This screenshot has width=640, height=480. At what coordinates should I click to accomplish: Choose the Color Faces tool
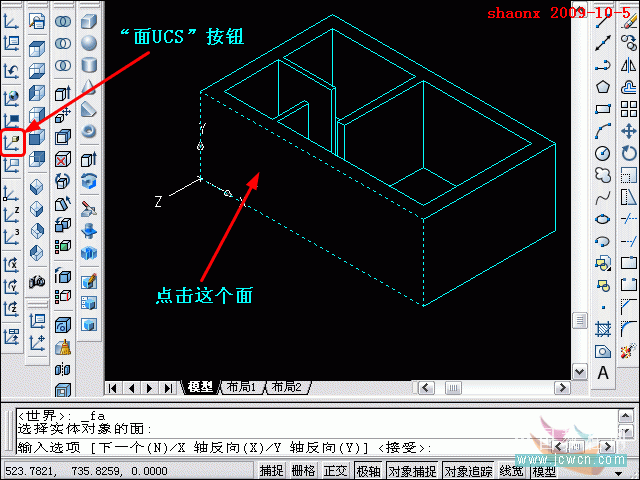(x=63, y=246)
